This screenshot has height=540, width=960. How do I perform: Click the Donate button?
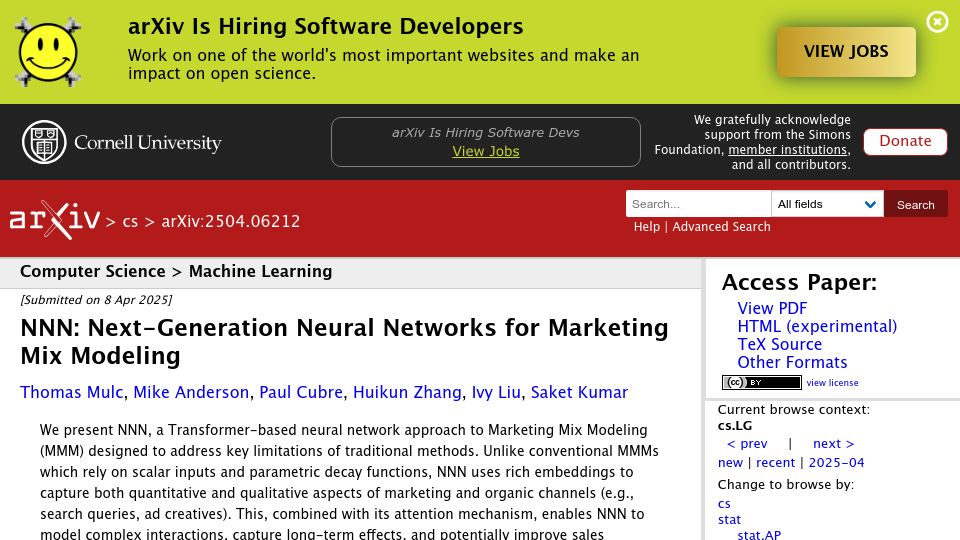point(905,141)
